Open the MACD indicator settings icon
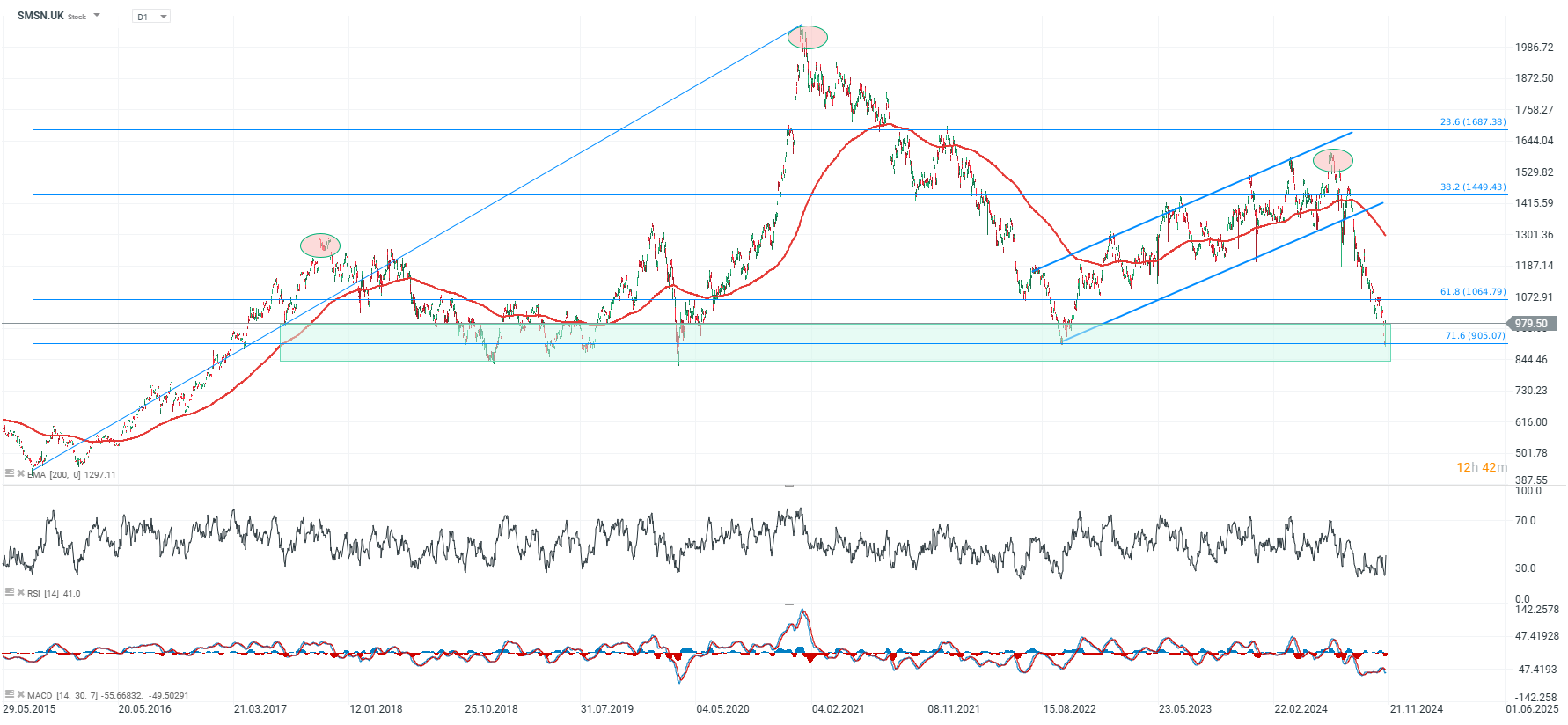This screenshot has width=1568, height=725. (x=9, y=694)
